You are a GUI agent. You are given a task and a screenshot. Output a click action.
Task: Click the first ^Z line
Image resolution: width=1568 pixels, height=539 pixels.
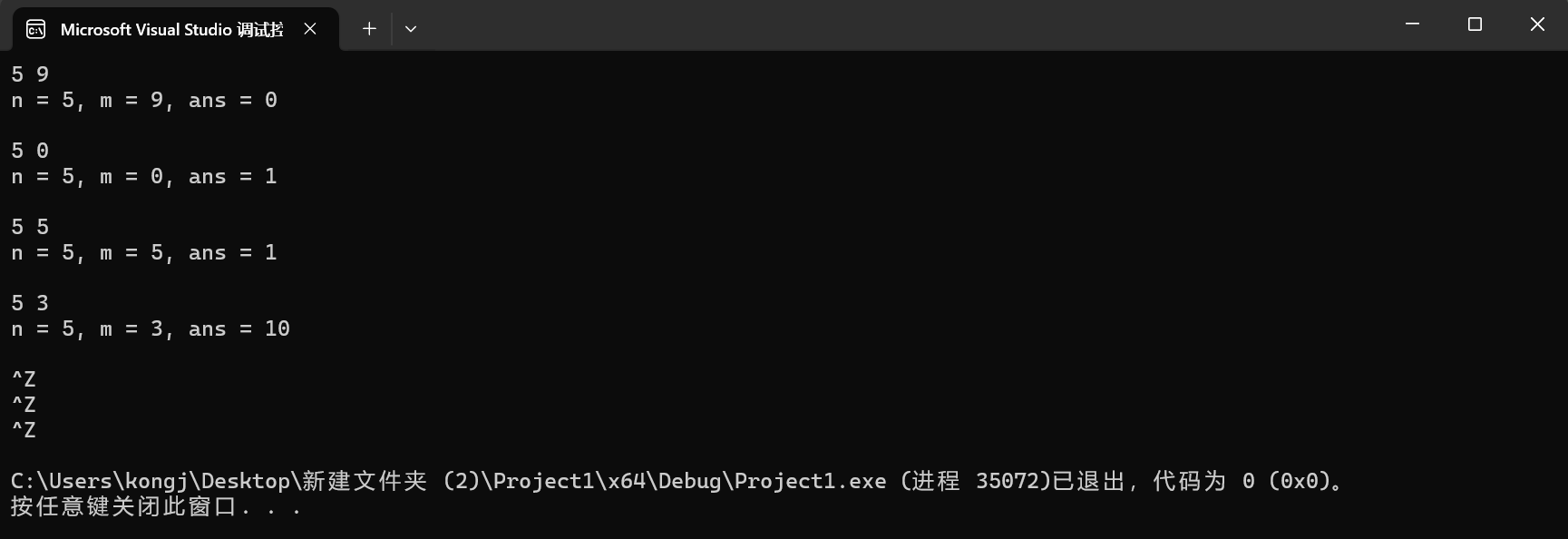24,379
